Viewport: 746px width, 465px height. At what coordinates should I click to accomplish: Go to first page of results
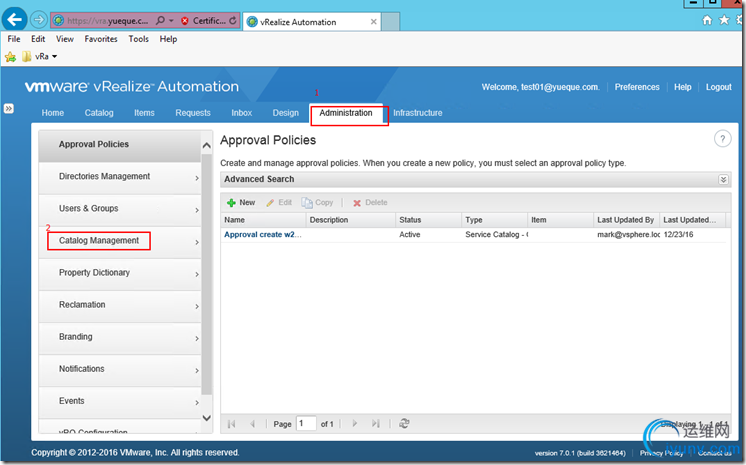[x=232, y=424]
